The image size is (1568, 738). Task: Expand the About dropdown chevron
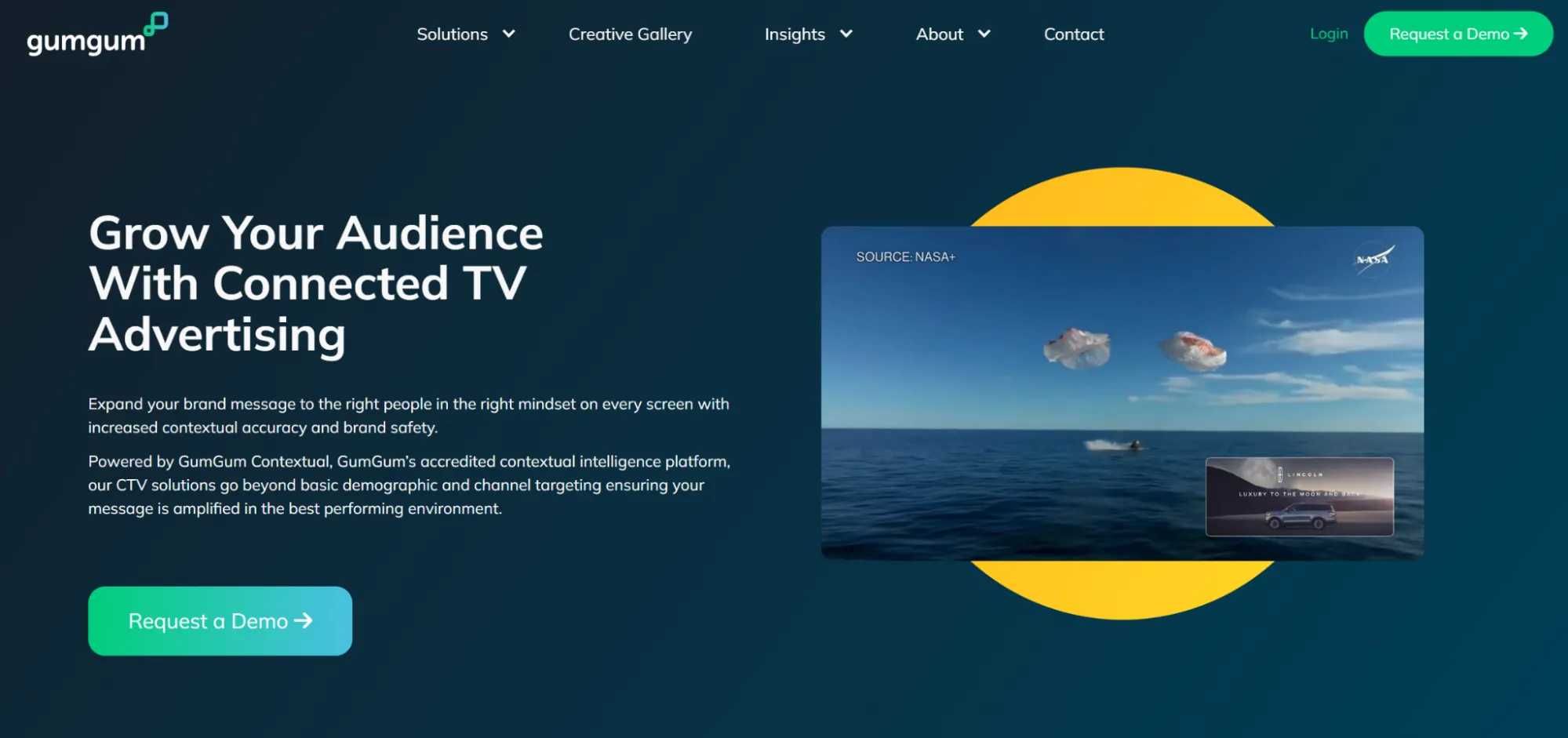984,34
